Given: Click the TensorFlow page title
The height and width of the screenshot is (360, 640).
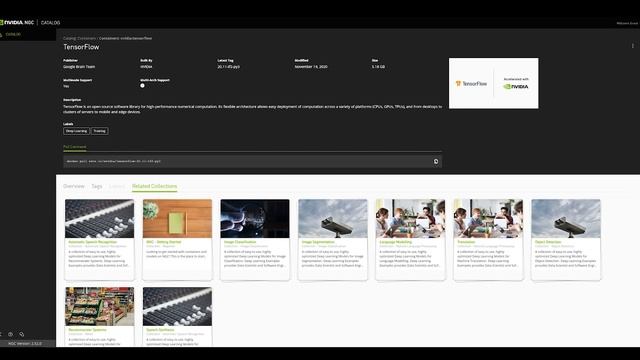Looking at the screenshot, I should 81,47.
